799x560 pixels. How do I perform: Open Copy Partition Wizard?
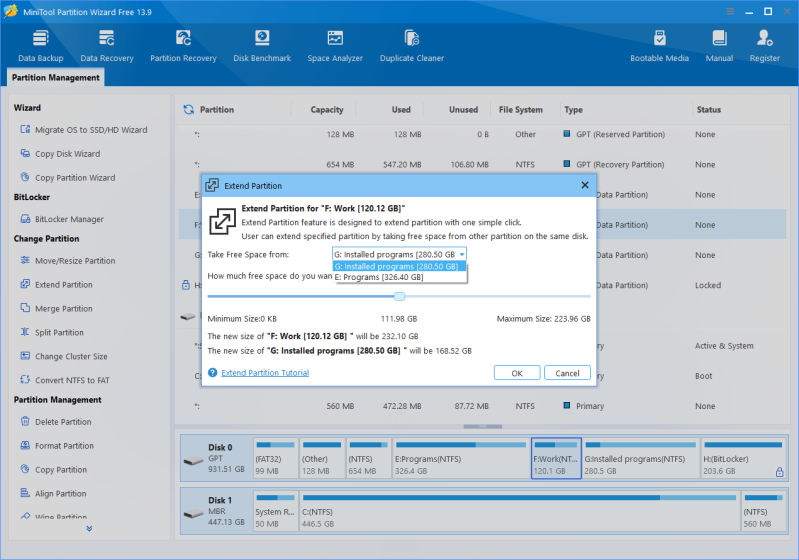(x=68, y=178)
